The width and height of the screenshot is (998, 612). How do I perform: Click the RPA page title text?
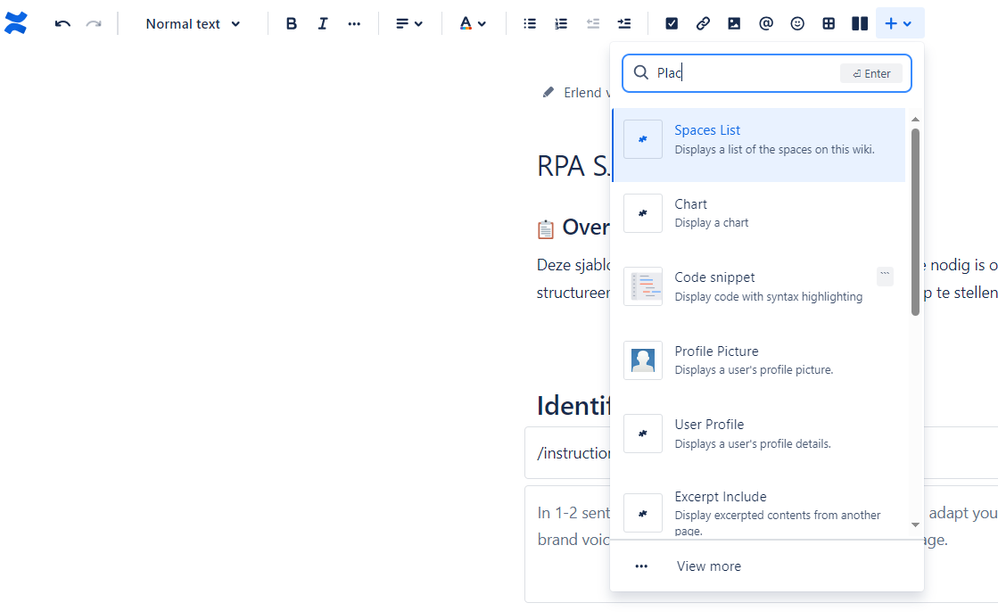(x=573, y=167)
